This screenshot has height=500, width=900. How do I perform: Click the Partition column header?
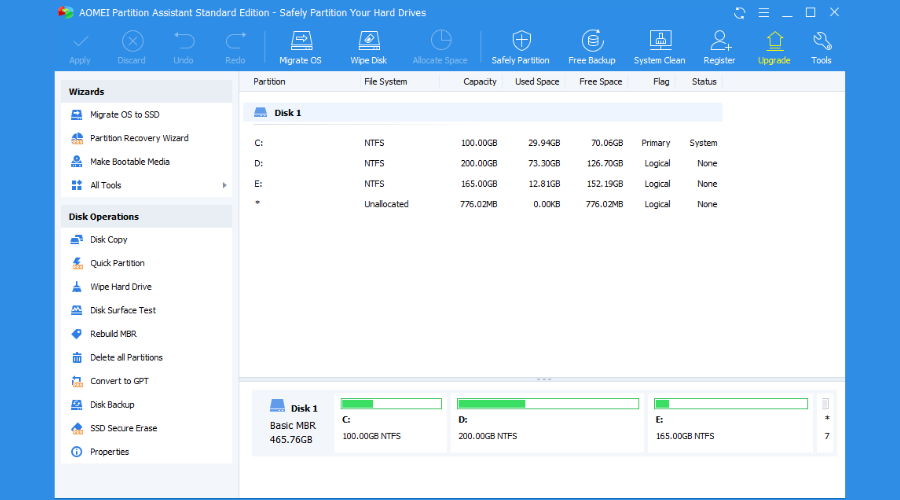click(269, 82)
